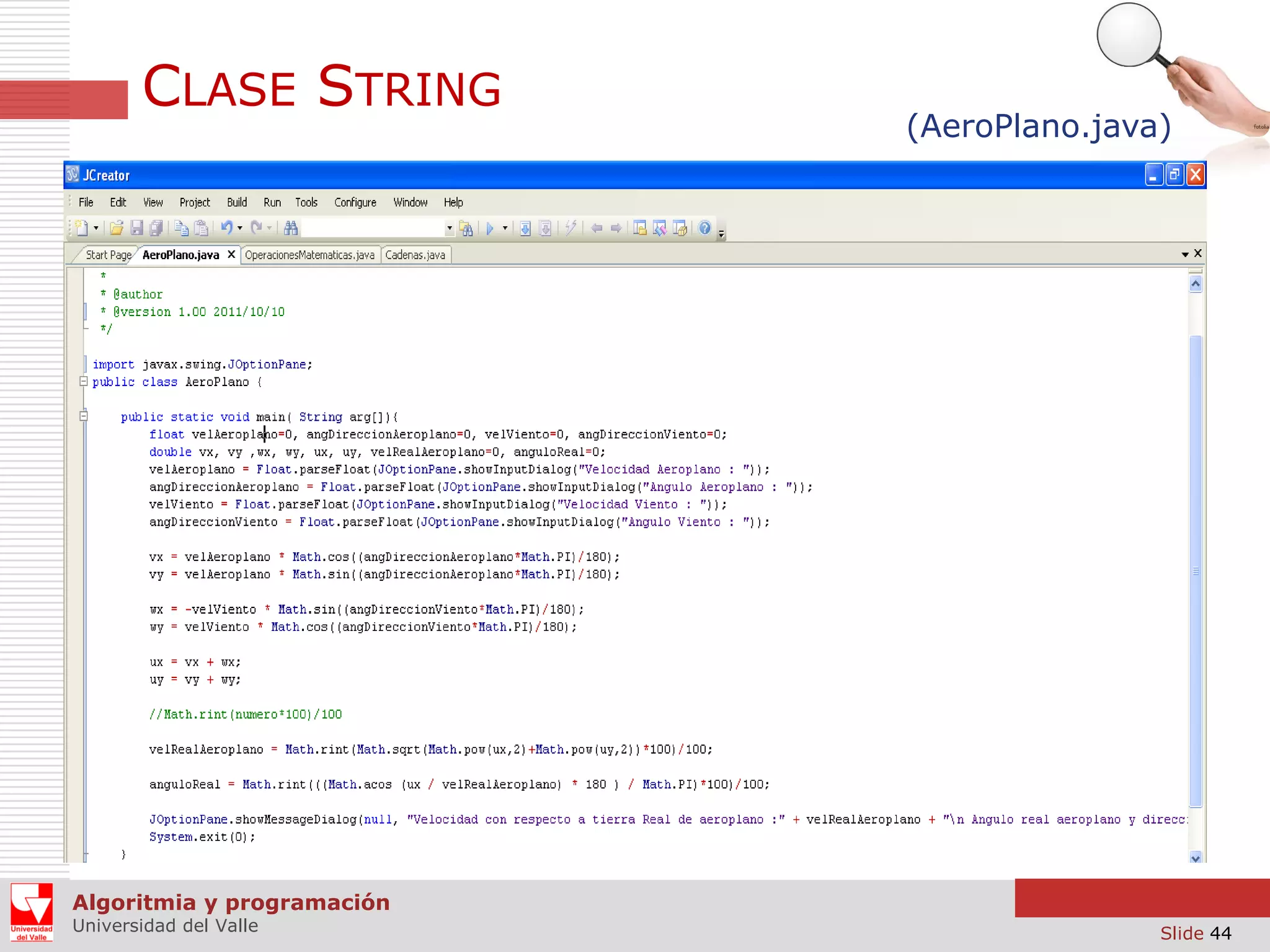The width and height of the screenshot is (1270, 952).
Task: Run project with the blue play icon
Action: point(490,229)
